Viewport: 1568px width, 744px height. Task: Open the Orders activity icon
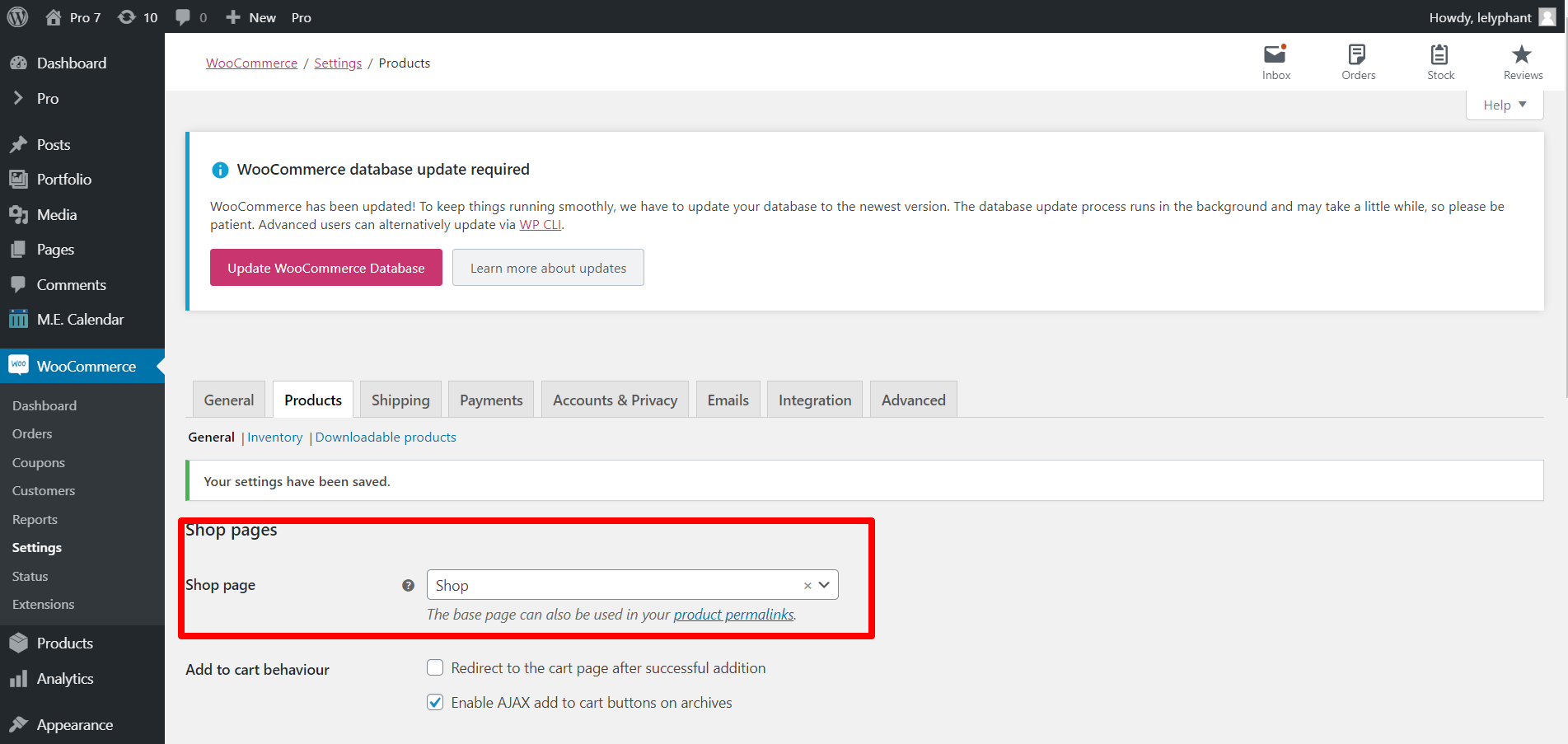(x=1357, y=54)
